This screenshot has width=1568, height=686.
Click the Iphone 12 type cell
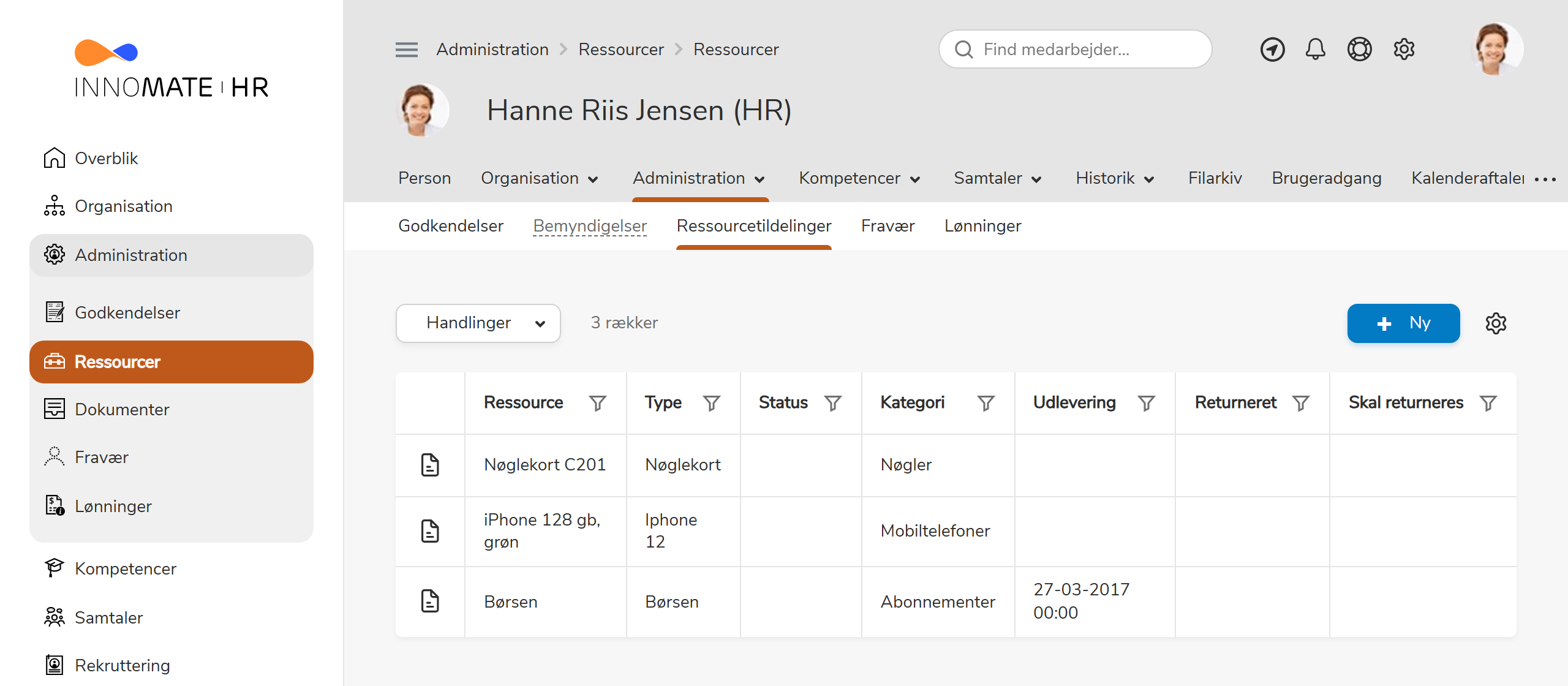click(x=683, y=531)
